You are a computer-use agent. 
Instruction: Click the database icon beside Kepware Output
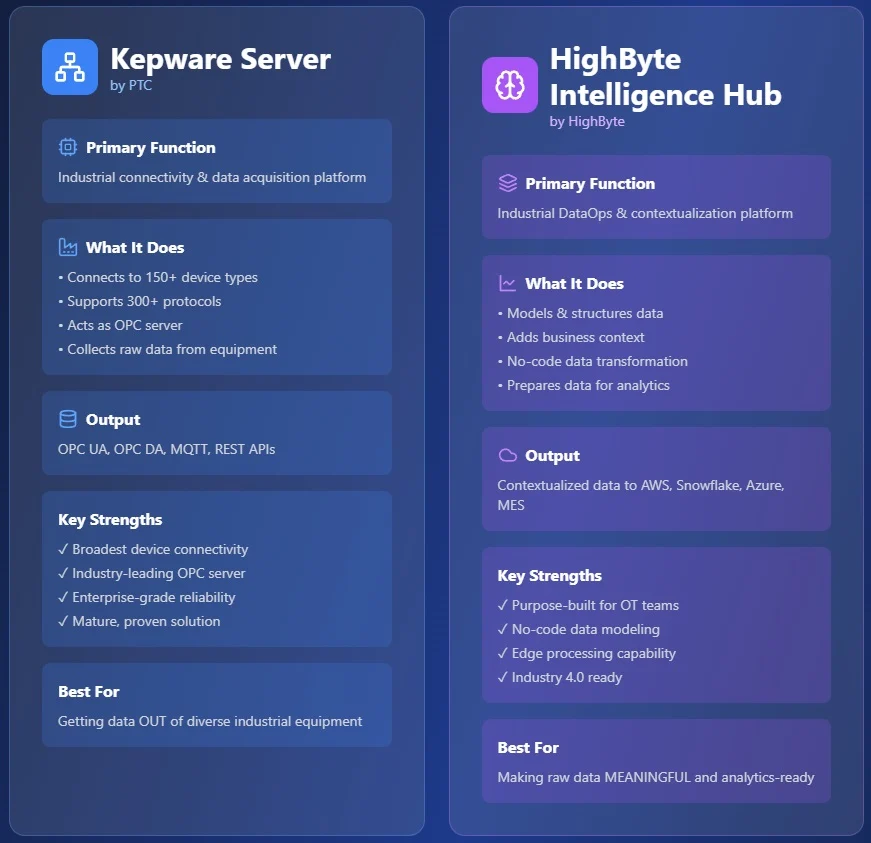[x=68, y=419]
